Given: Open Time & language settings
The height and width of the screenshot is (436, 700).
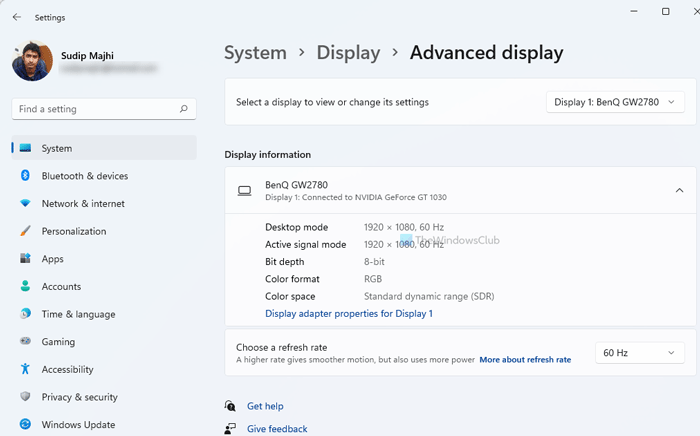Looking at the screenshot, I should click(78, 314).
